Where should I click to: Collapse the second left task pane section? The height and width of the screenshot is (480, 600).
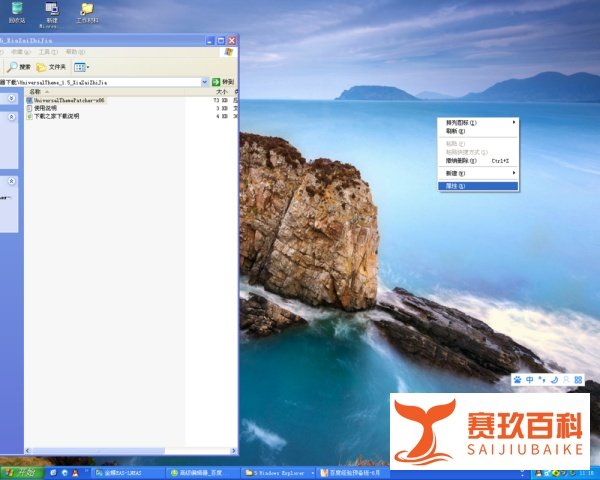[10, 182]
